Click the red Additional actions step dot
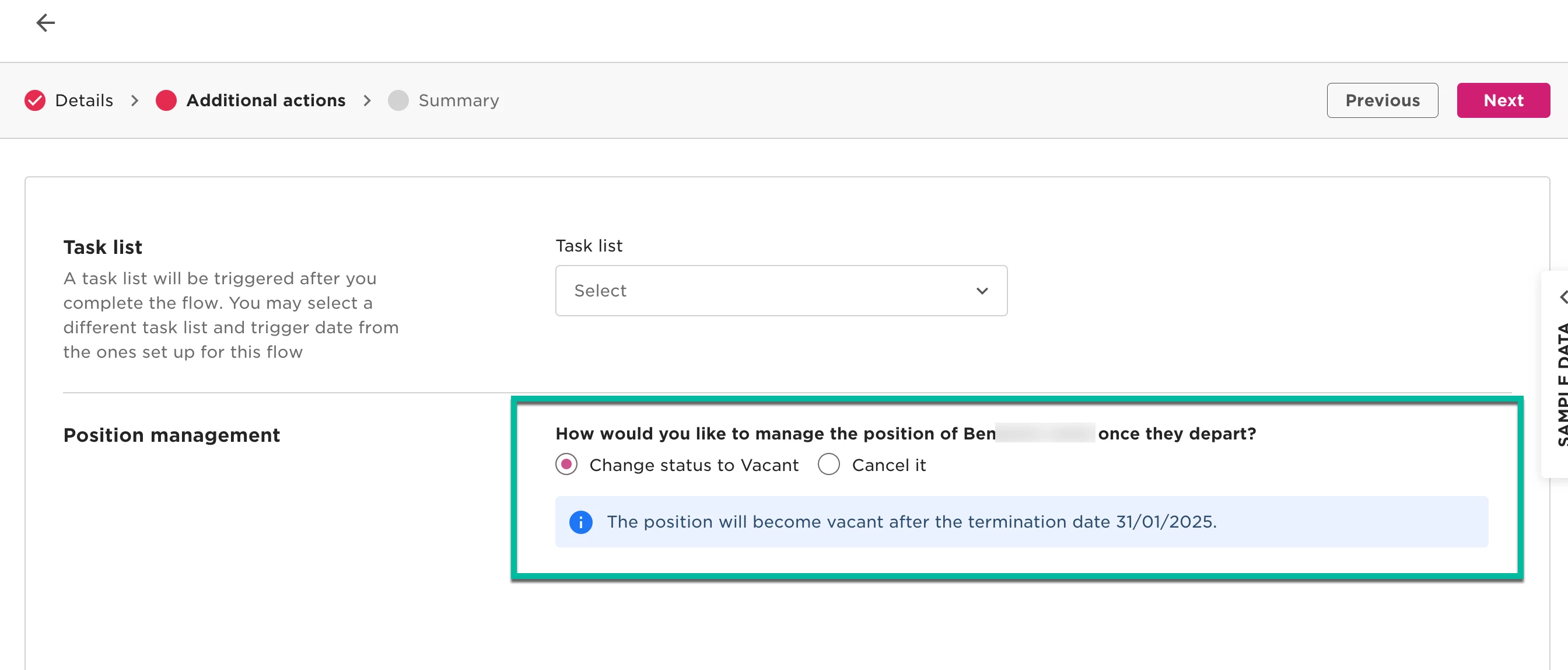 tap(166, 100)
